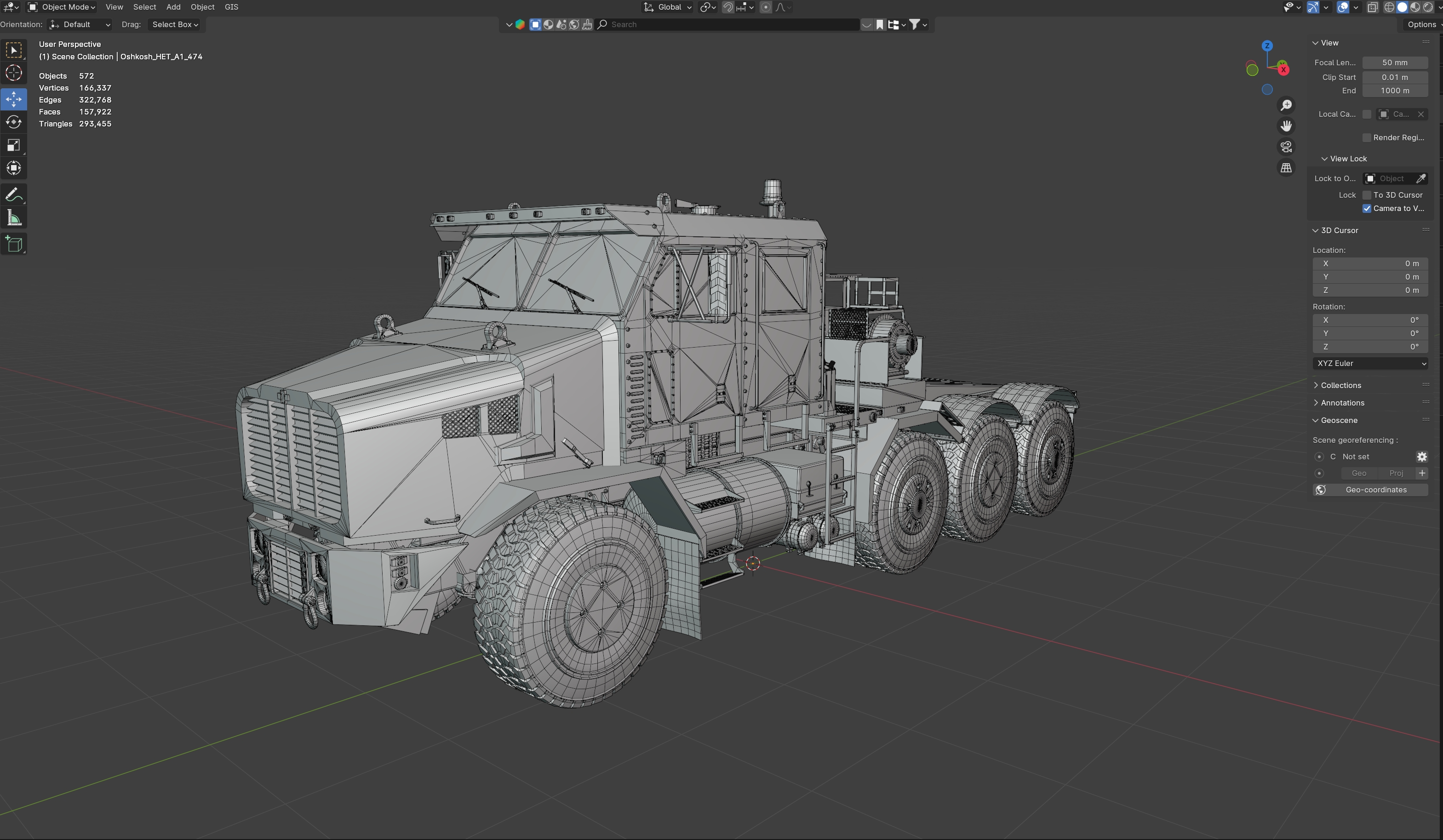Select the Measure tool
This screenshot has width=1443, height=840.
14,218
